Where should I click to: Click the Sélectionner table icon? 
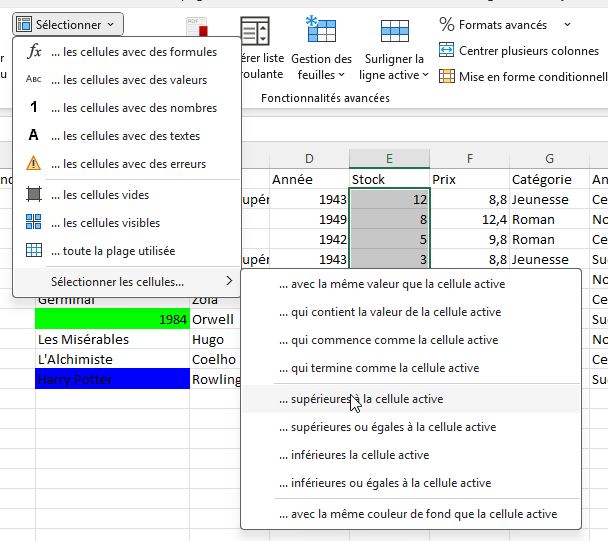tap(24, 24)
